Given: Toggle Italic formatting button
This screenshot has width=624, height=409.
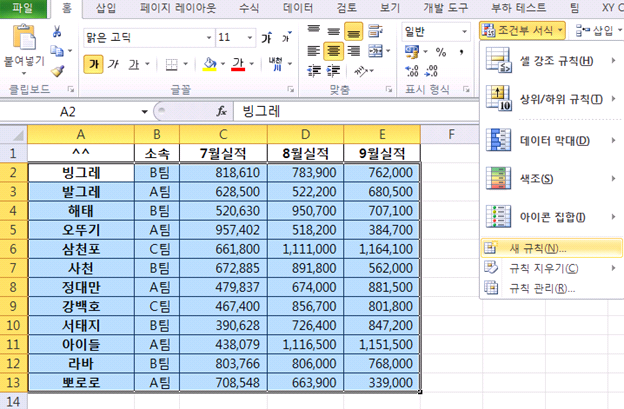Looking at the screenshot, I should point(113,64).
